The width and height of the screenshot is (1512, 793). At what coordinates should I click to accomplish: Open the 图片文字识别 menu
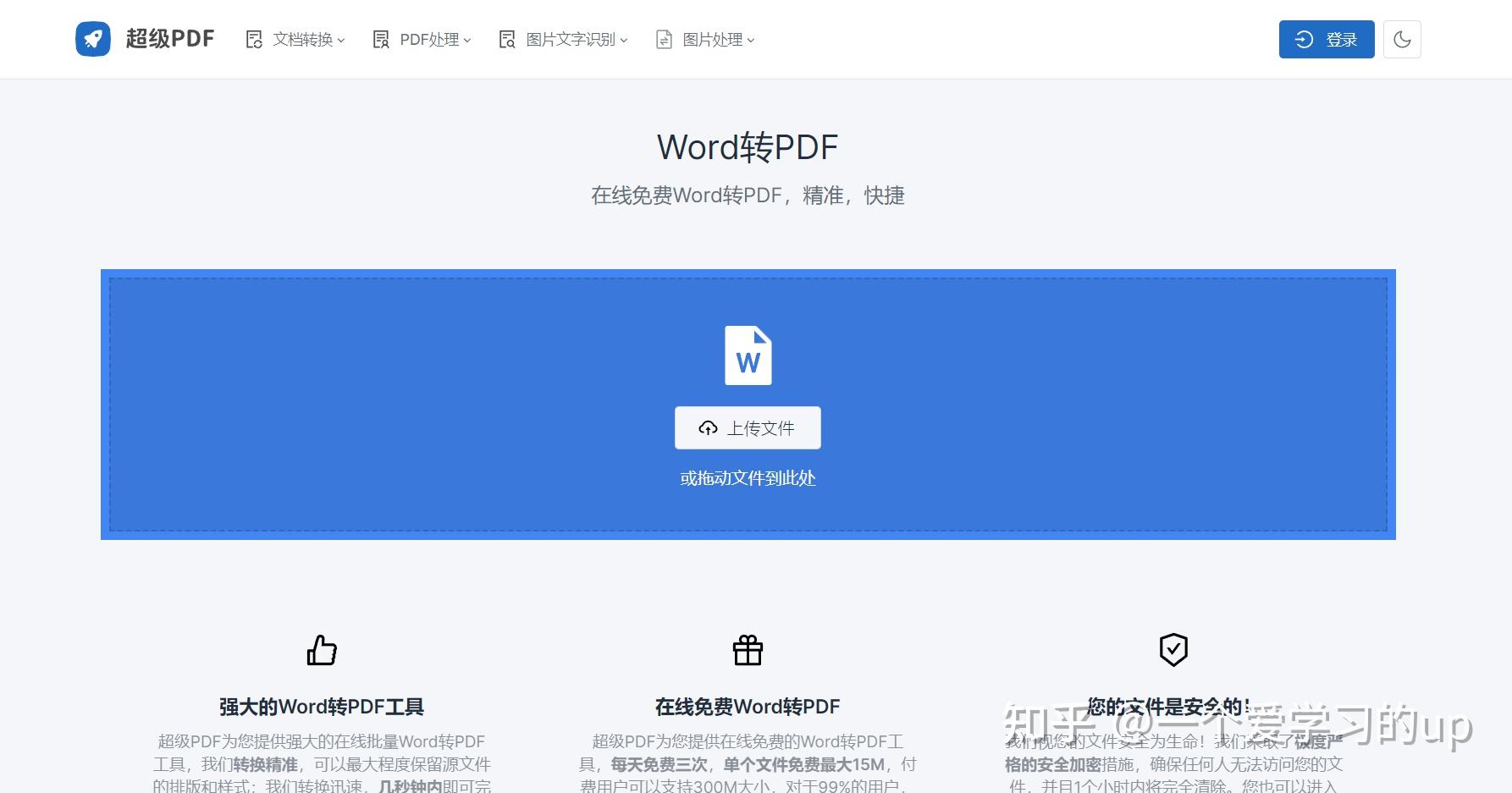coord(563,40)
